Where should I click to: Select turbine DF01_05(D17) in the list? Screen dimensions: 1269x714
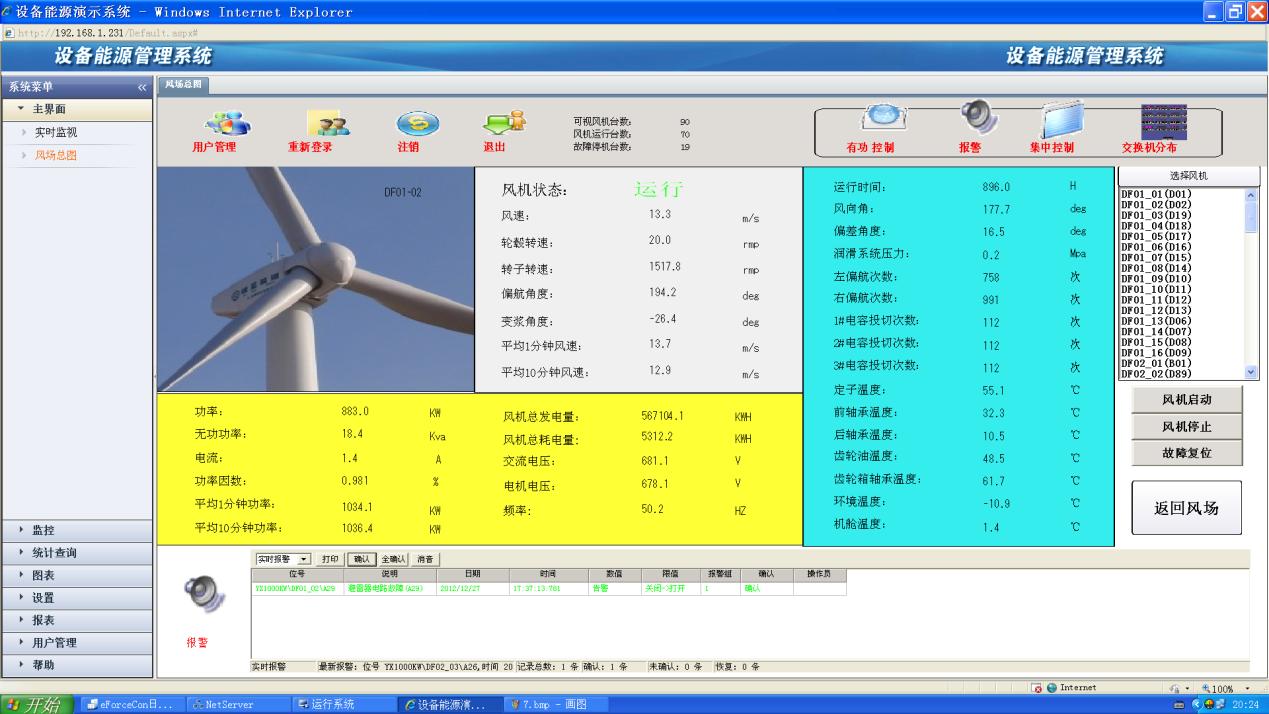click(x=1156, y=236)
